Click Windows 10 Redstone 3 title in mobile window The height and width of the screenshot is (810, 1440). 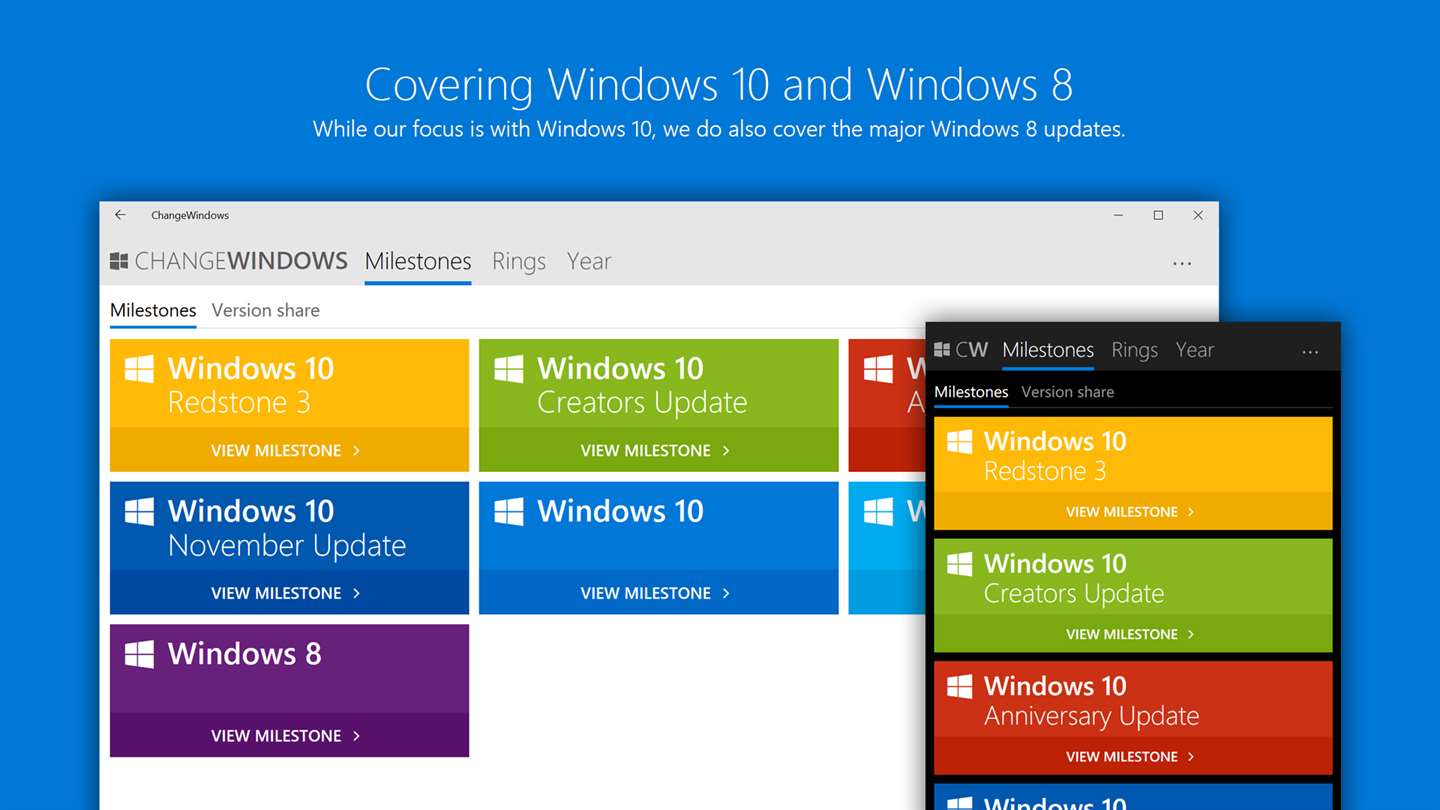tap(1055, 456)
